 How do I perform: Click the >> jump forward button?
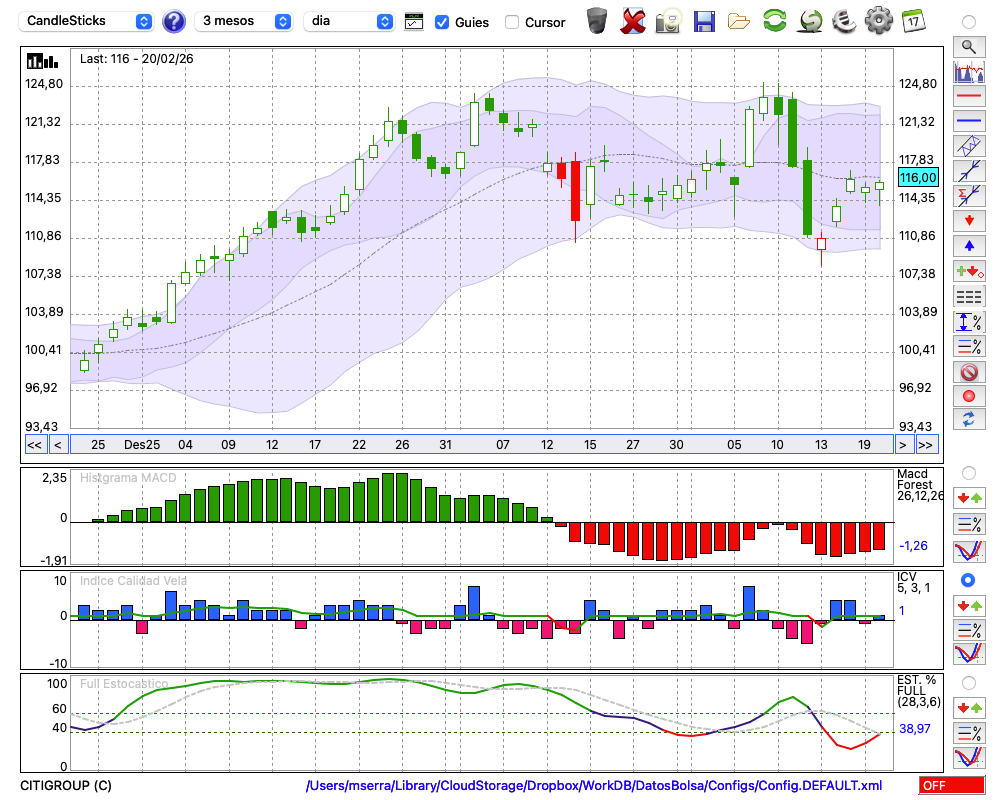(925, 445)
